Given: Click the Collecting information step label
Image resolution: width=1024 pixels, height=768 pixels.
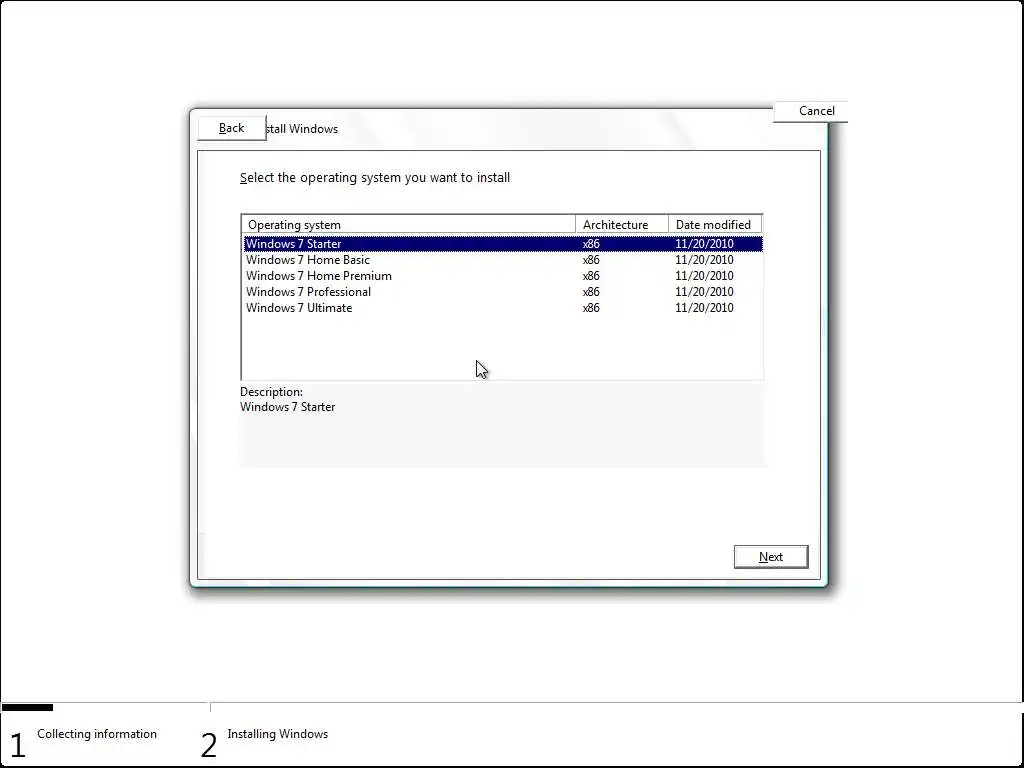Looking at the screenshot, I should click(97, 734).
